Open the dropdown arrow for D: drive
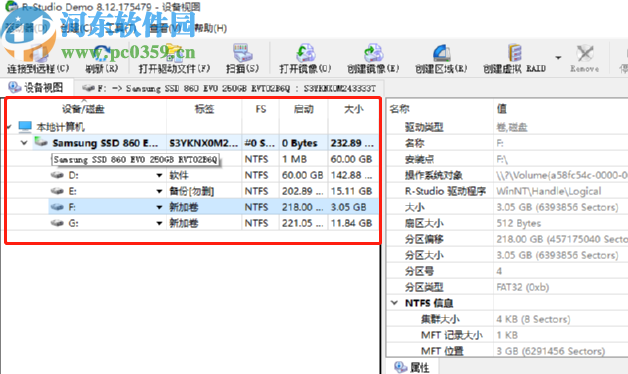628x374 pixels. pos(159,175)
